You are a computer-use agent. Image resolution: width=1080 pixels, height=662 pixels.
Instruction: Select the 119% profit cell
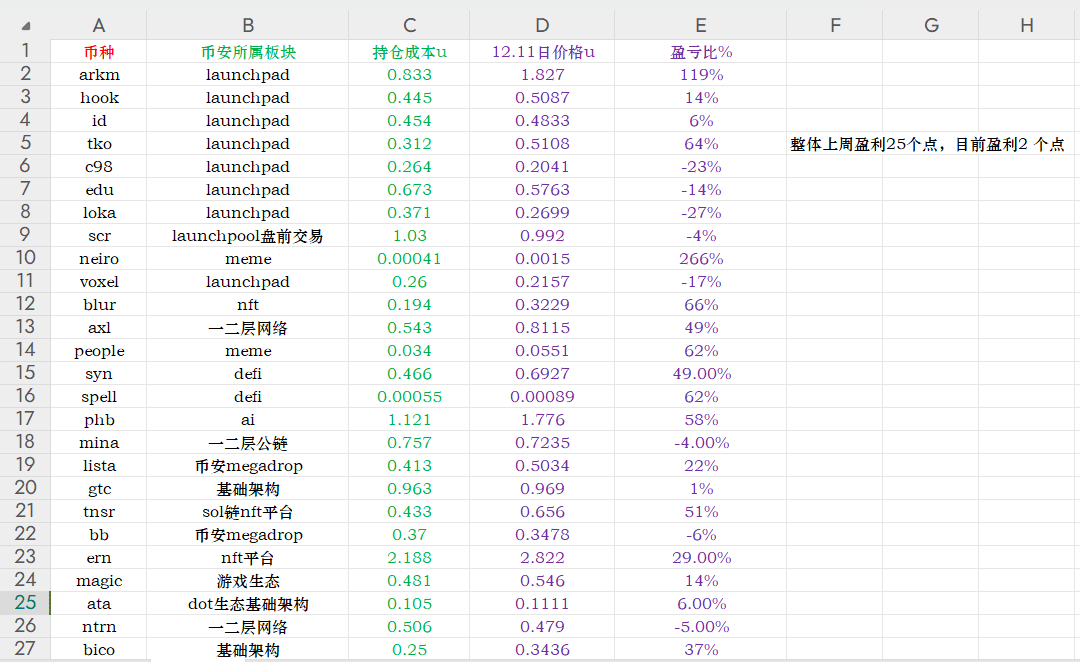[700, 74]
